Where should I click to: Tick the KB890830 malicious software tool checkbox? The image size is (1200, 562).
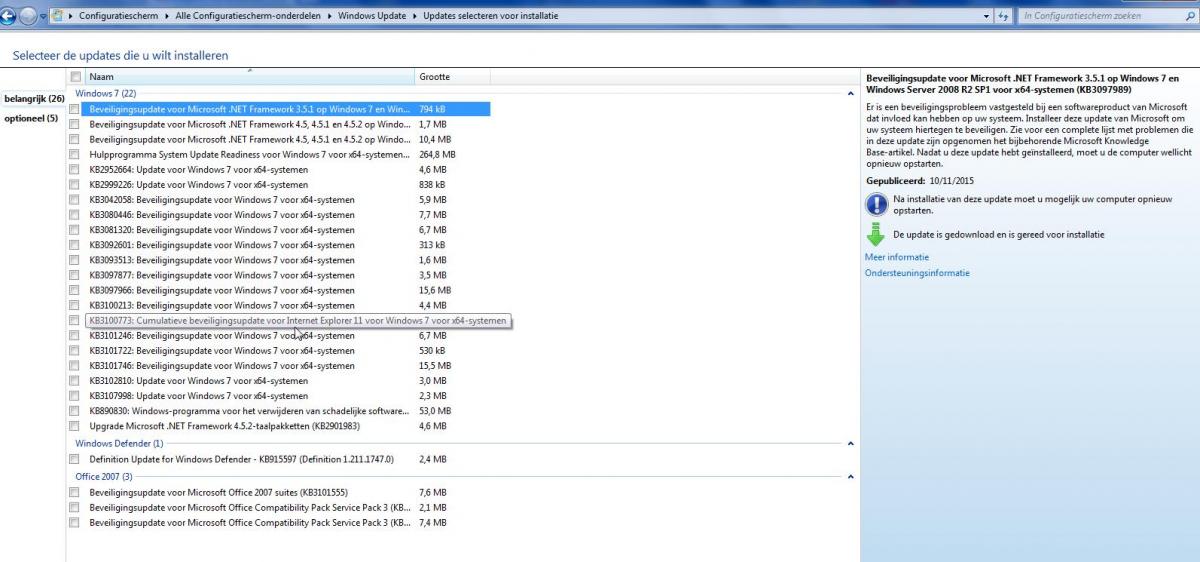75,411
